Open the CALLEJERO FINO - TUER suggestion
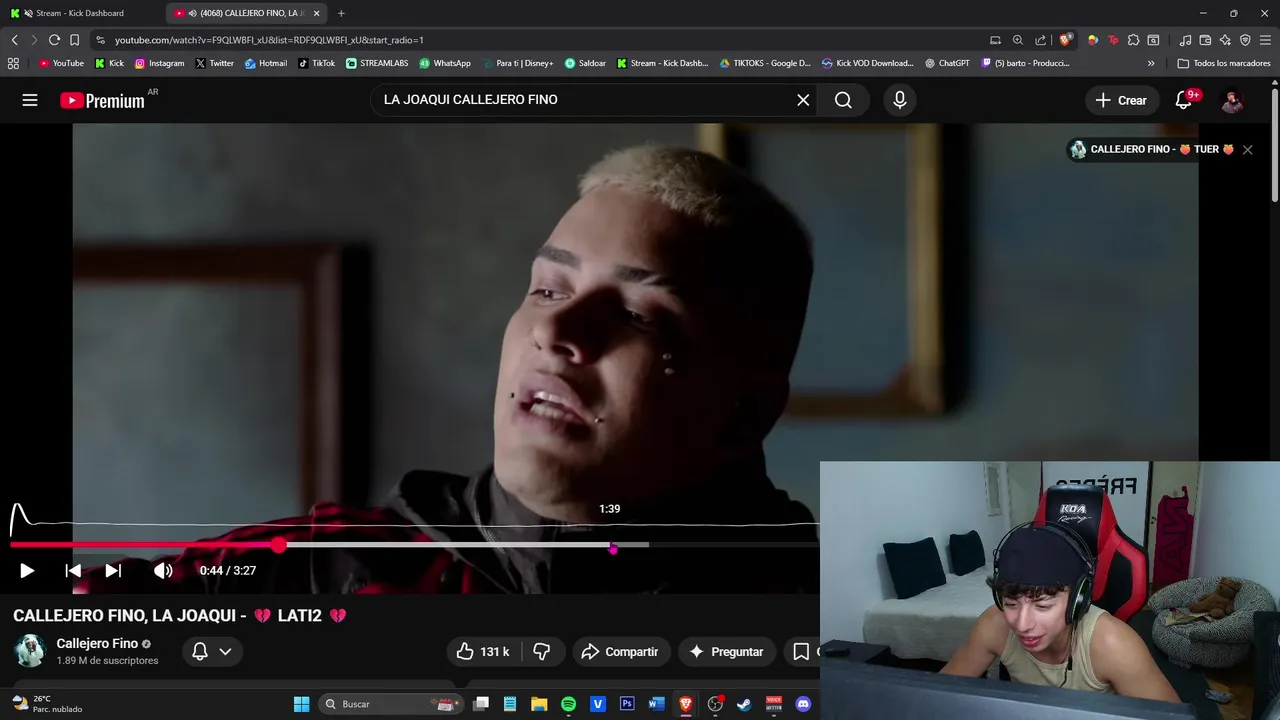The width and height of the screenshot is (1280, 720). [1151, 150]
